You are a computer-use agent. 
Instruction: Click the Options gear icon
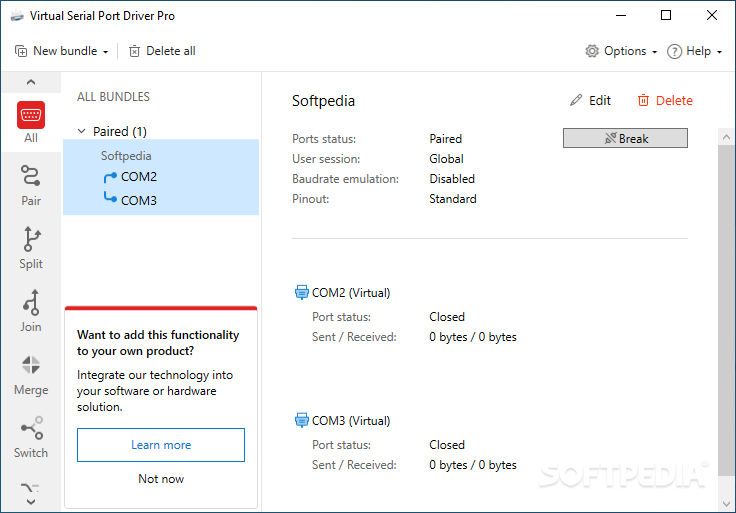592,51
